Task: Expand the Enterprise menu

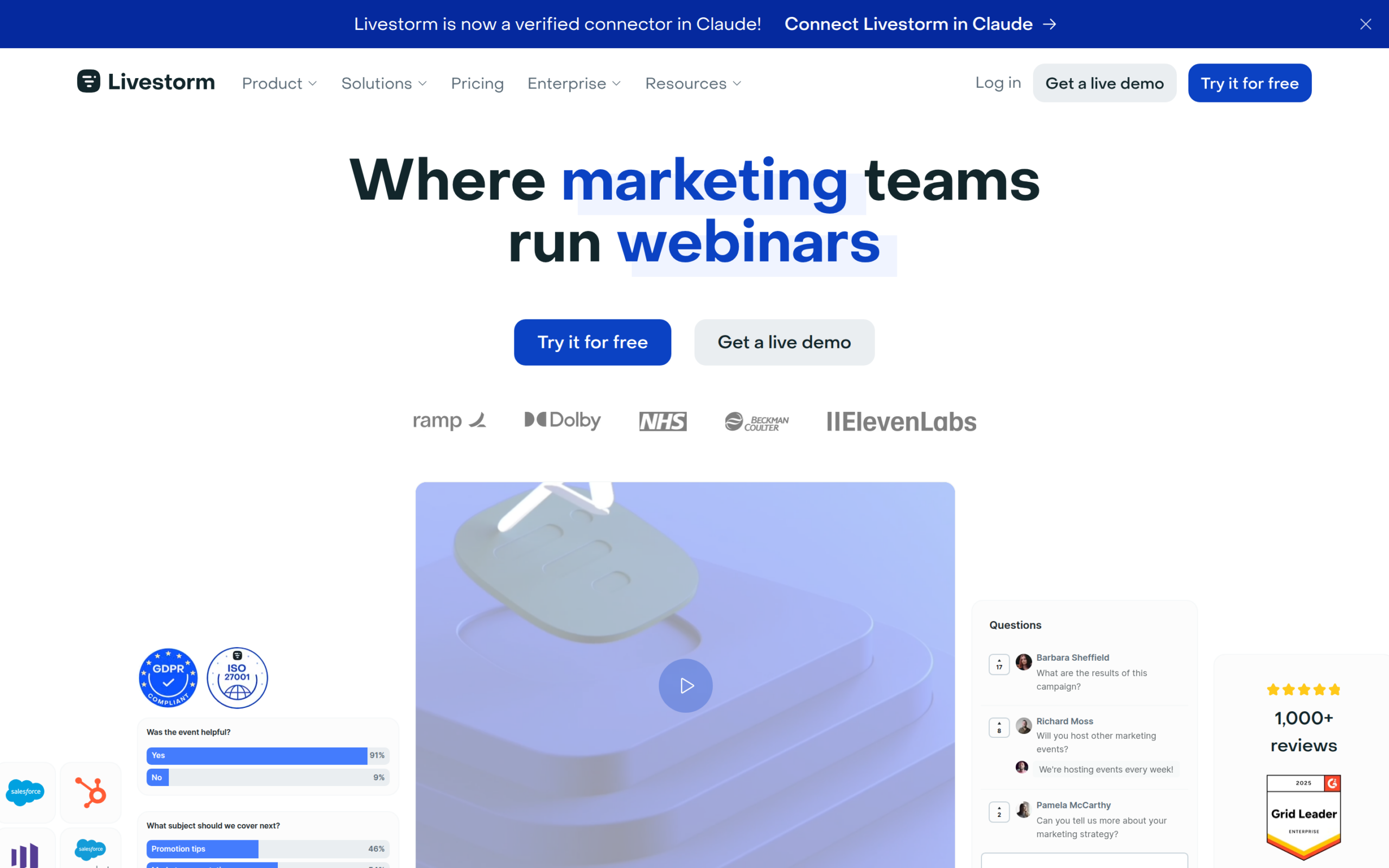Action: click(574, 83)
